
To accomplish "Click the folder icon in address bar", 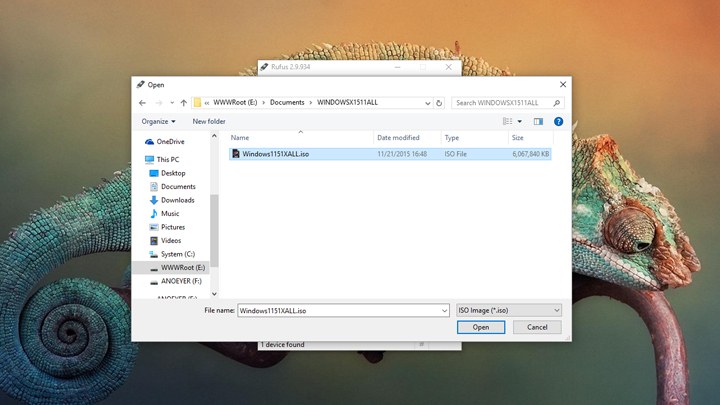I will point(197,102).
